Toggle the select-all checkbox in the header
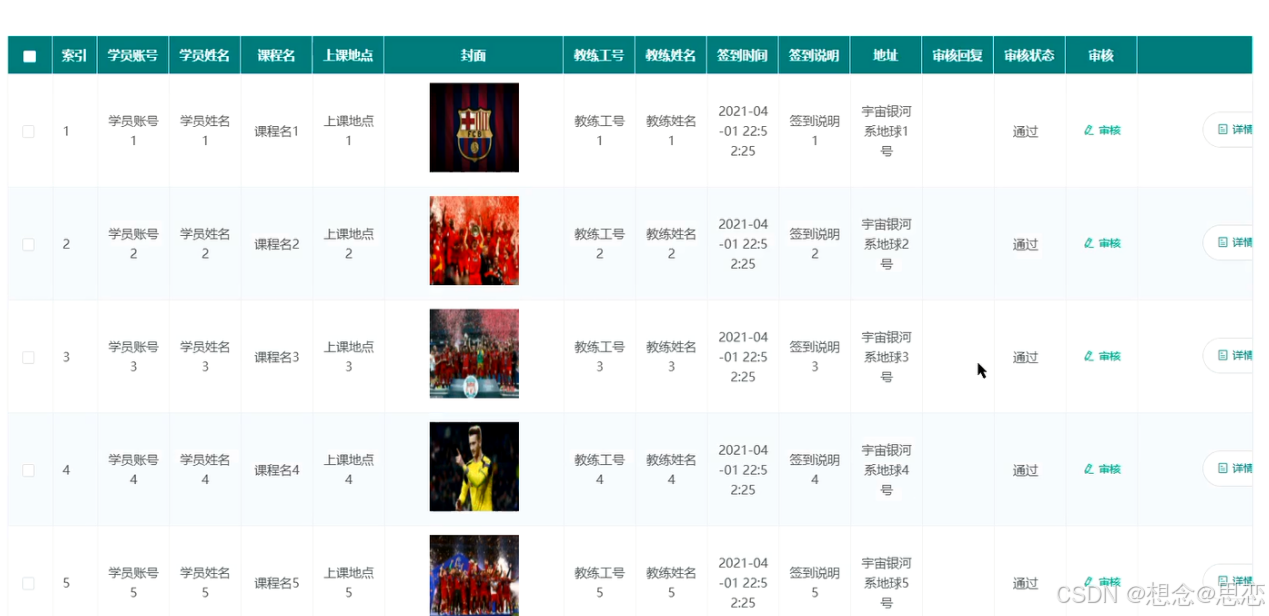Image resolution: width=1269 pixels, height=616 pixels. [29, 57]
